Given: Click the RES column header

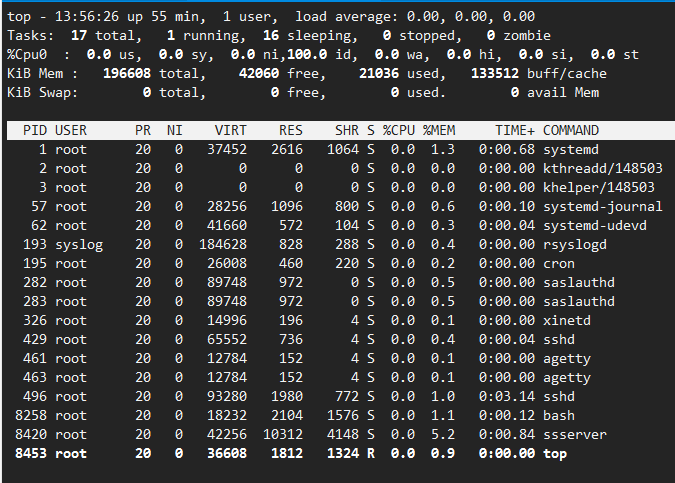Looking at the screenshot, I should coord(290,130).
